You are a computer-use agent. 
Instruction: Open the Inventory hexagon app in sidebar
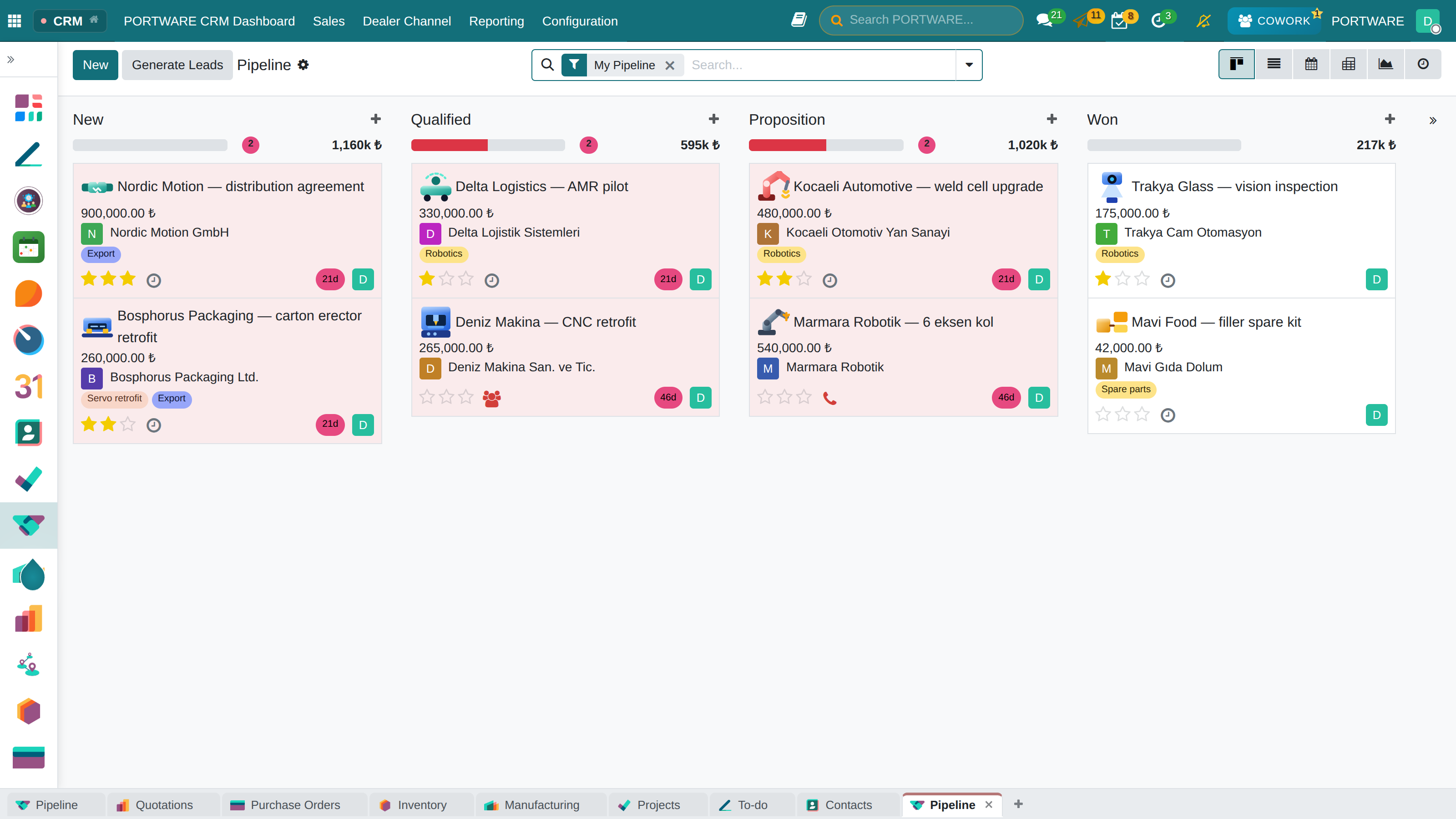pyautogui.click(x=28, y=712)
